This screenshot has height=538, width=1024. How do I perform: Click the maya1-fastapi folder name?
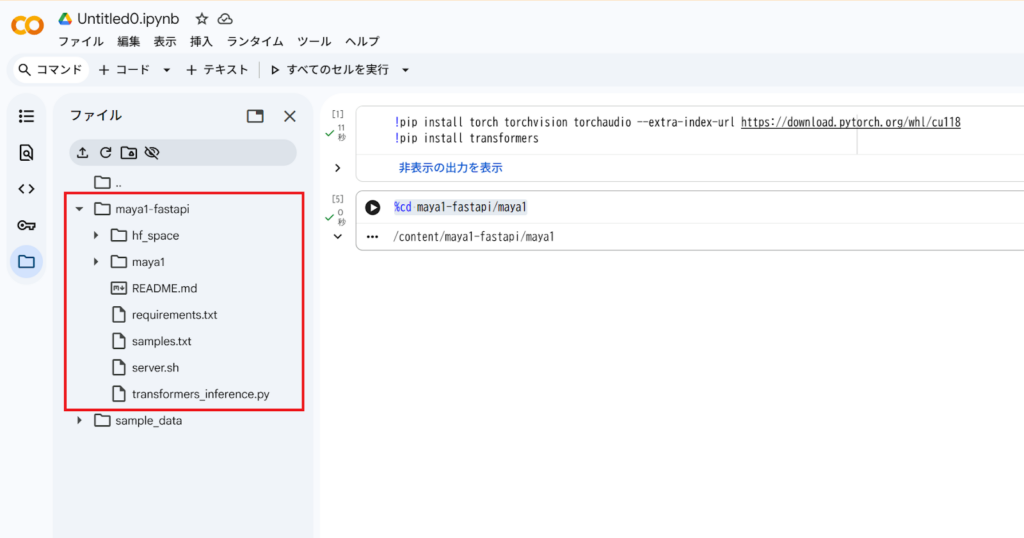(152, 209)
